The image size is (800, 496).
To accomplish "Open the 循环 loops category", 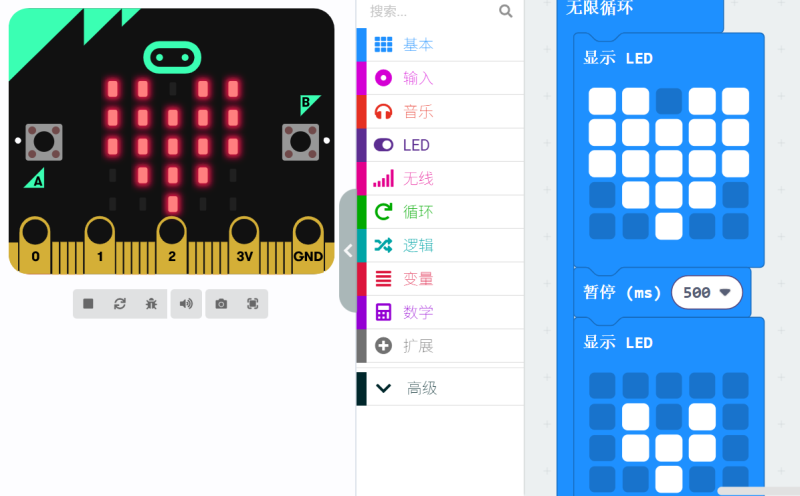I will tap(418, 212).
